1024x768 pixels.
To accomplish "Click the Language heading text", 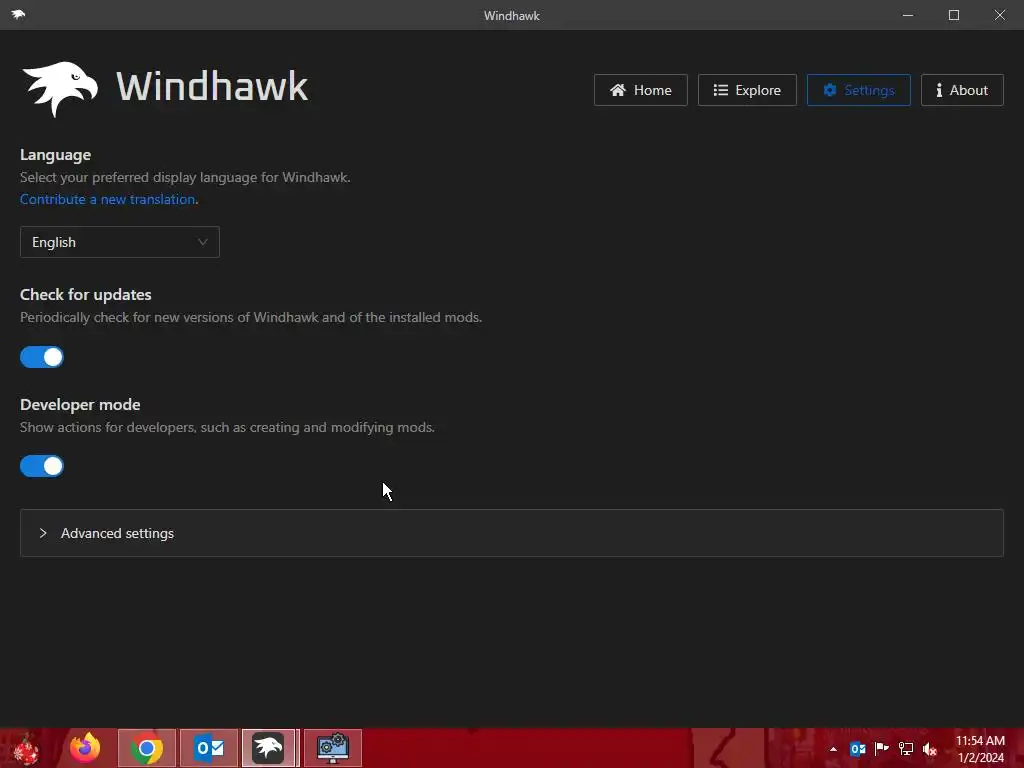I will click(x=56, y=155).
